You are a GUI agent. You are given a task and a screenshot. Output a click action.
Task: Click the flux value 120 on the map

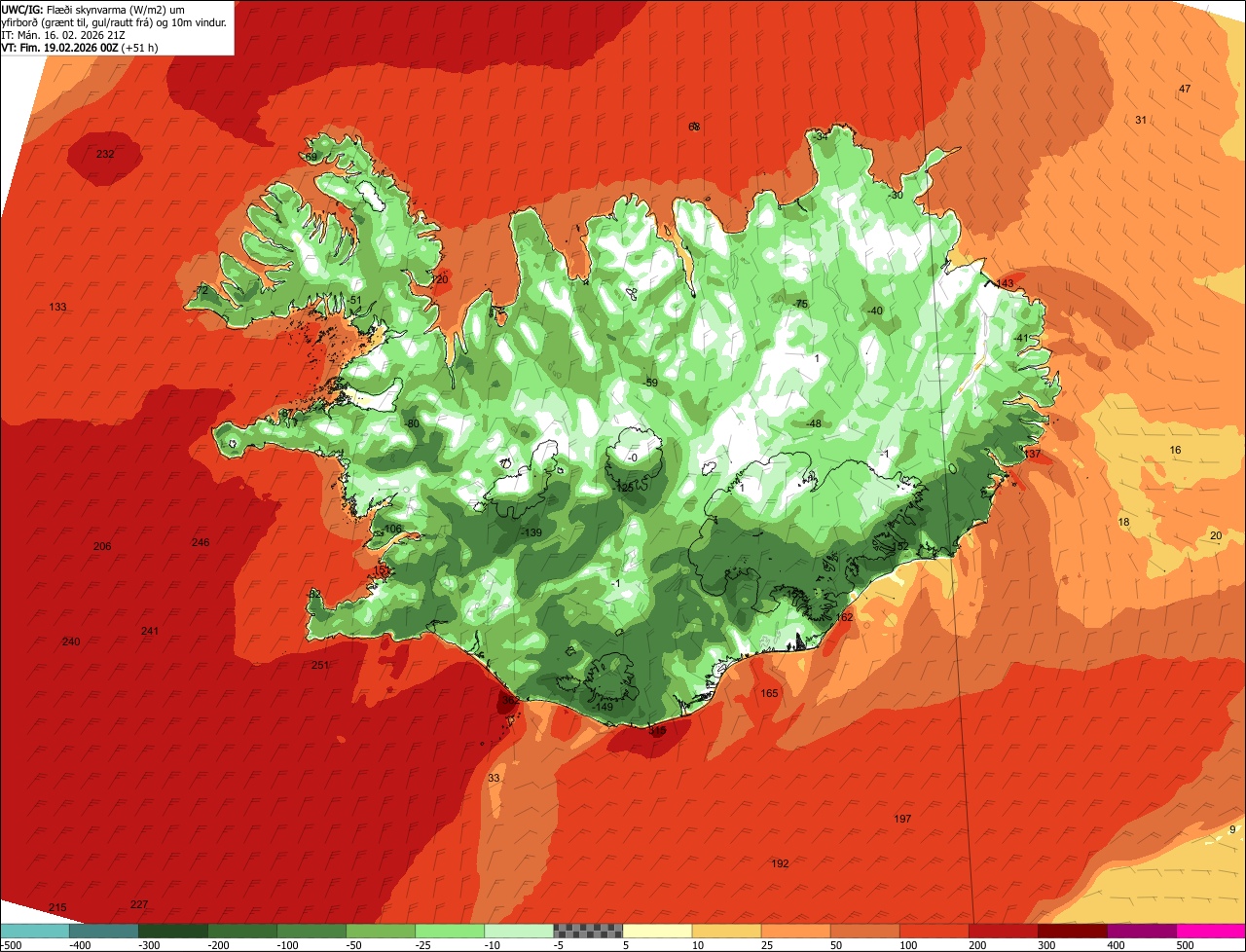click(x=440, y=280)
